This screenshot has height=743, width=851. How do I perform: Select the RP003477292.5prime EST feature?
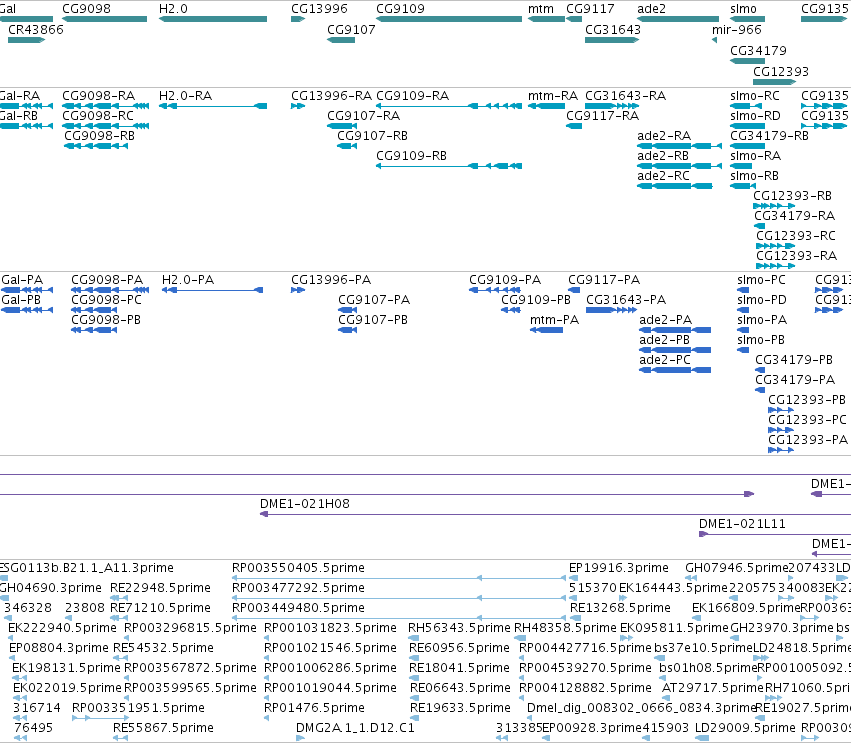(399, 598)
